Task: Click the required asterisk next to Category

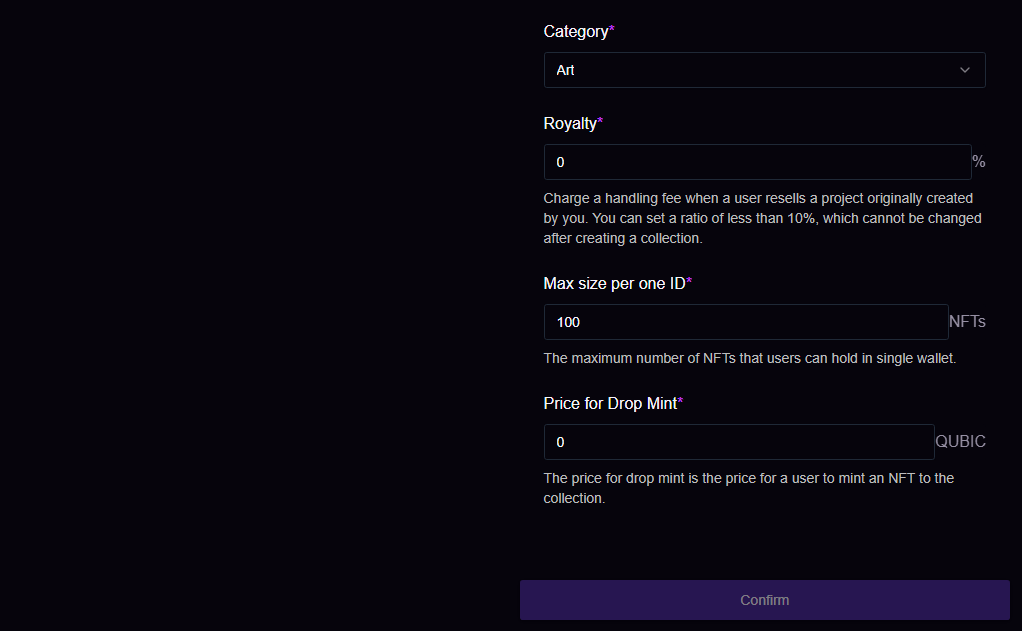Action: 612,31
